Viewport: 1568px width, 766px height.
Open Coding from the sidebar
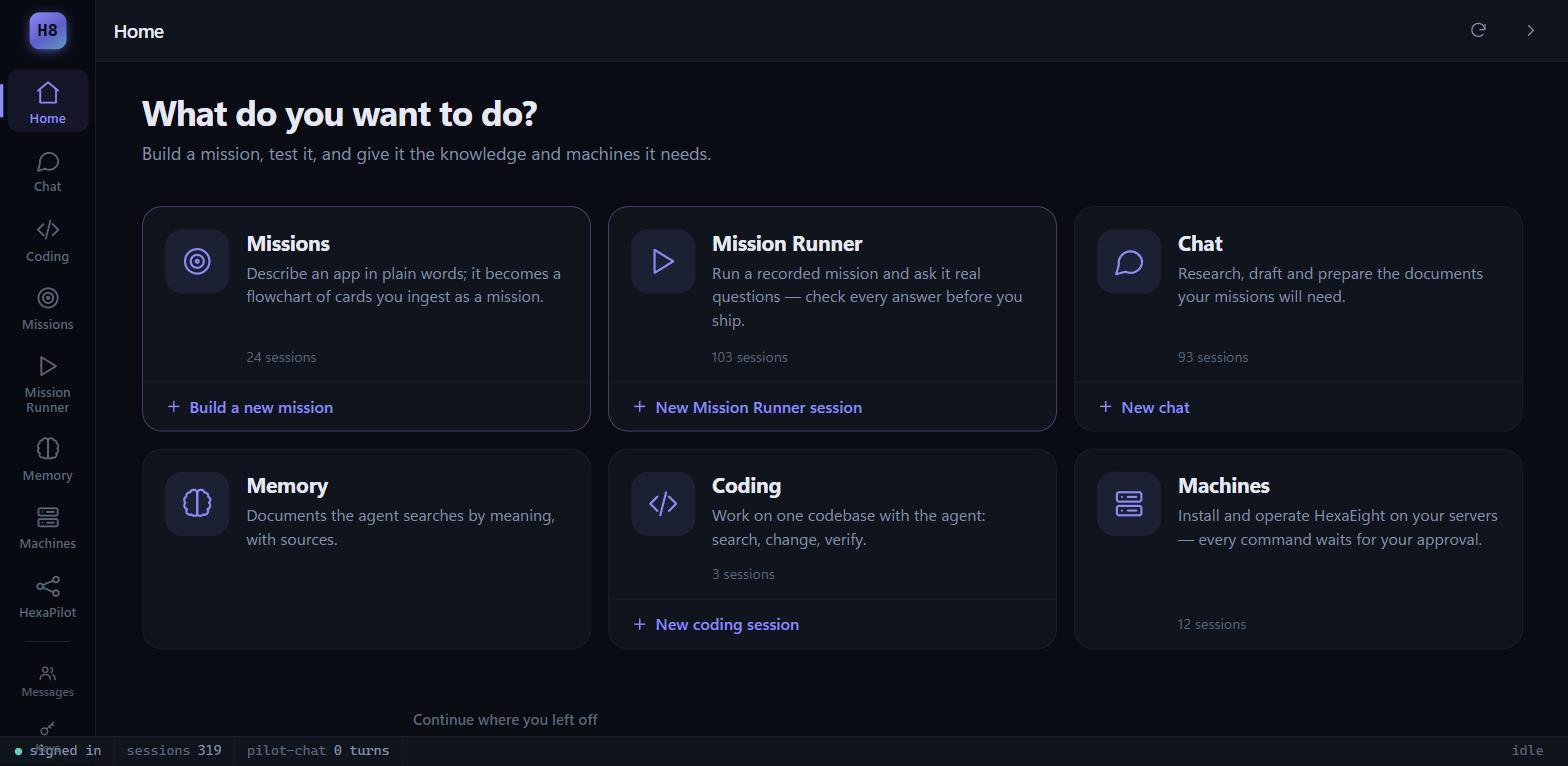(47, 241)
